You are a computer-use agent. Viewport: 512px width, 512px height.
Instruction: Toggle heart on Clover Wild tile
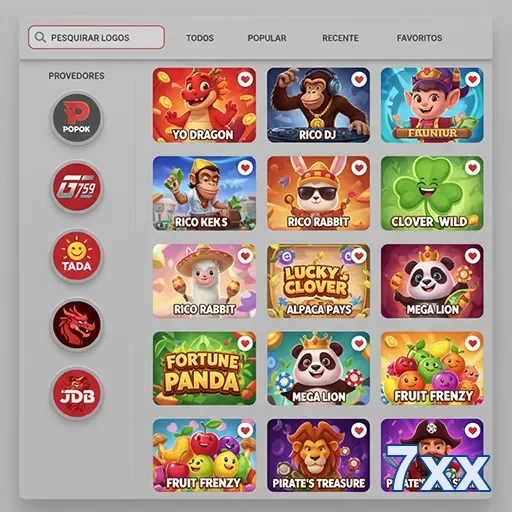point(473,167)
